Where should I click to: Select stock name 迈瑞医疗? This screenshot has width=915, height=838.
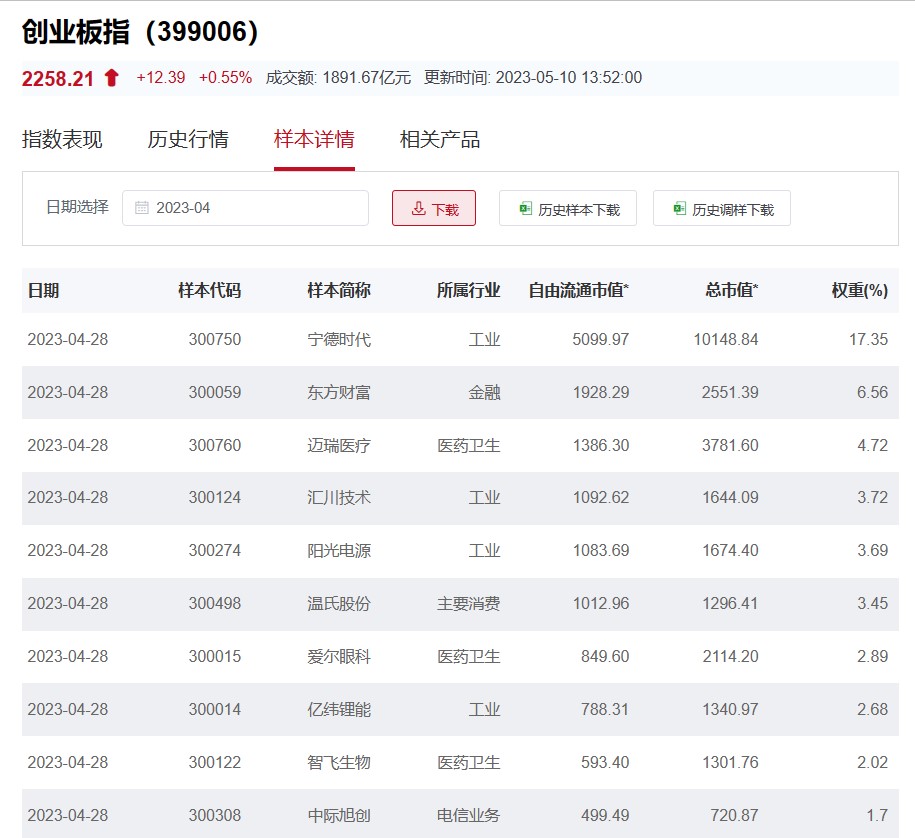click(x=339, y=446)
